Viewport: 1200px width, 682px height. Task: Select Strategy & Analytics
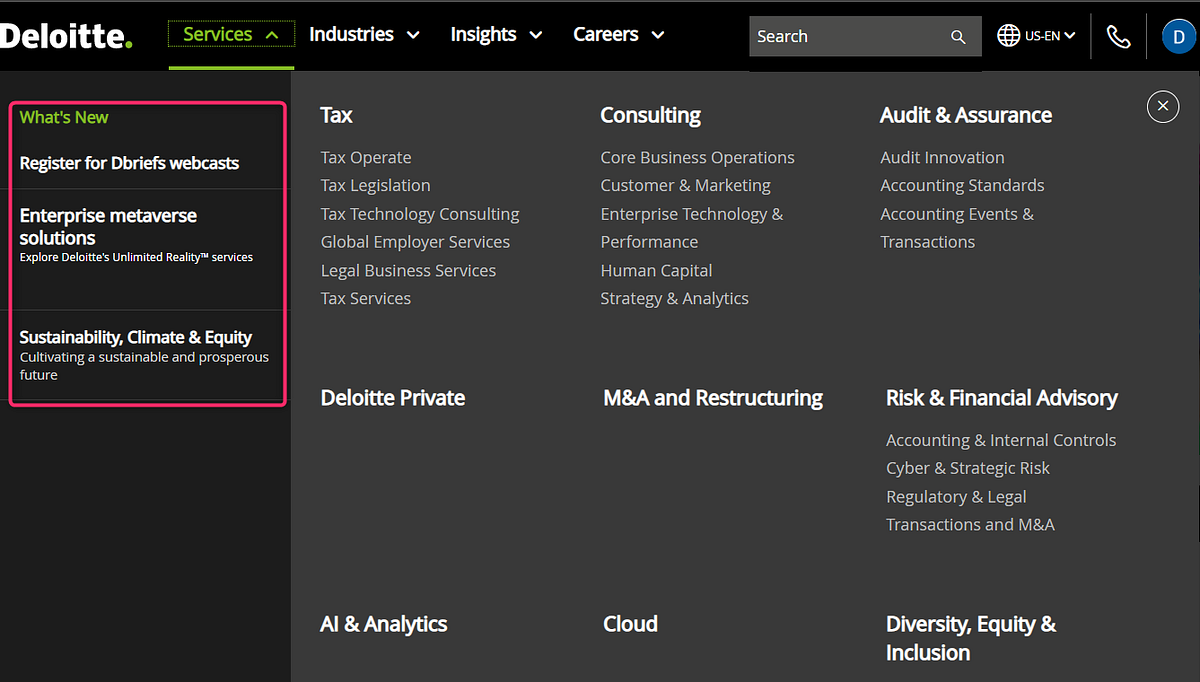(x=674, y=298)
